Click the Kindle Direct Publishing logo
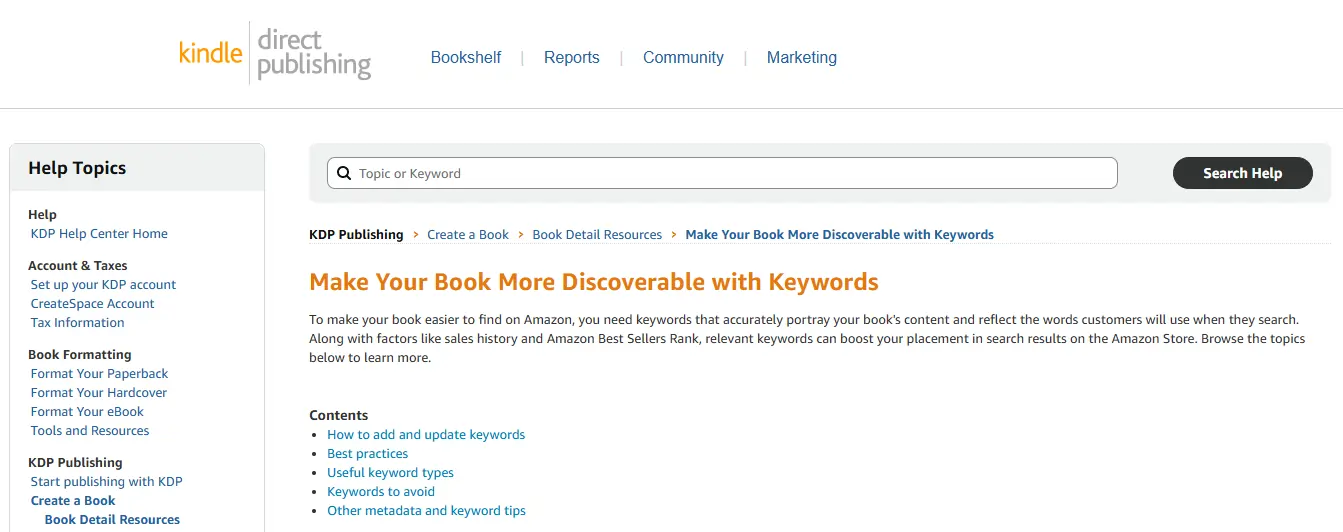 (x=275, y=55)
